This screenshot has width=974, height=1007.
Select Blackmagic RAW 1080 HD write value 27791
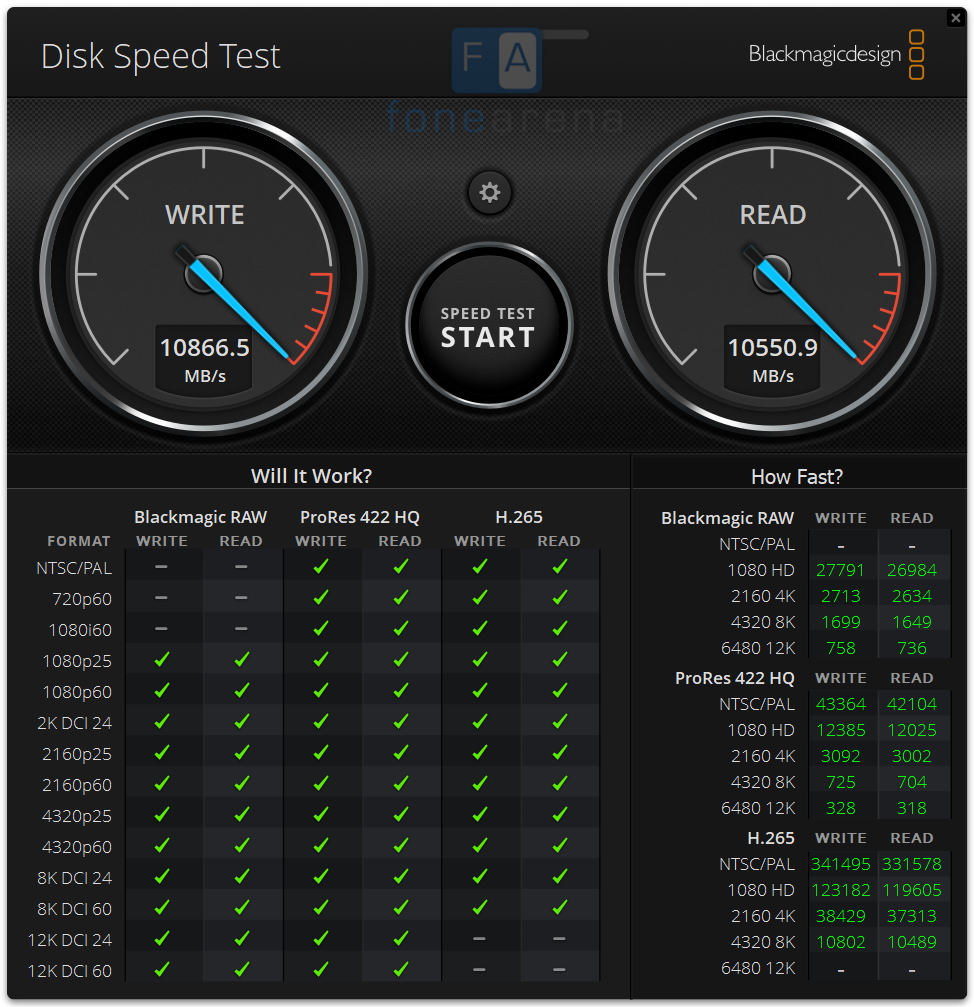coord(840,570)
